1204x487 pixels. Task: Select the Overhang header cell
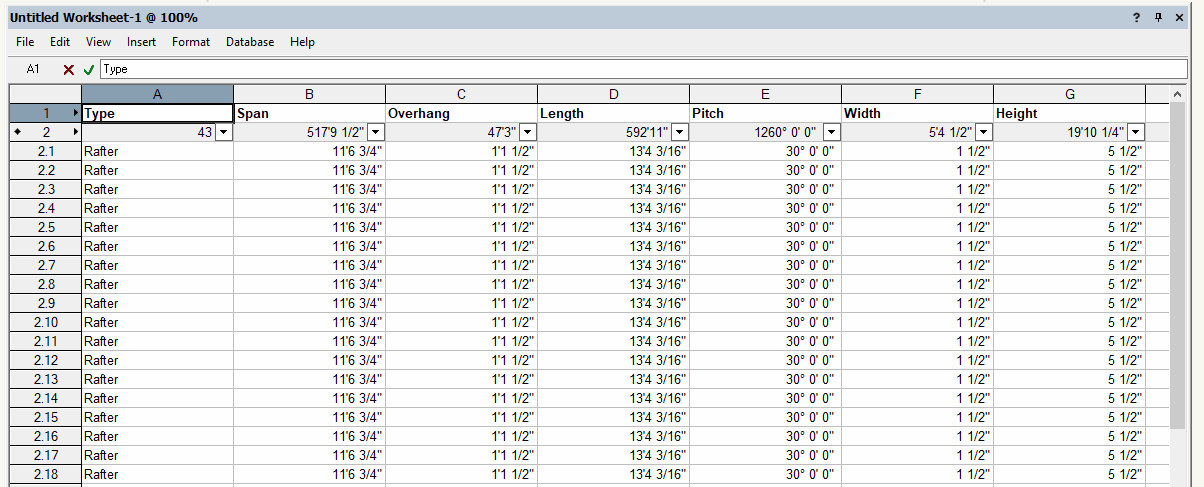click(x=461, y=113)
